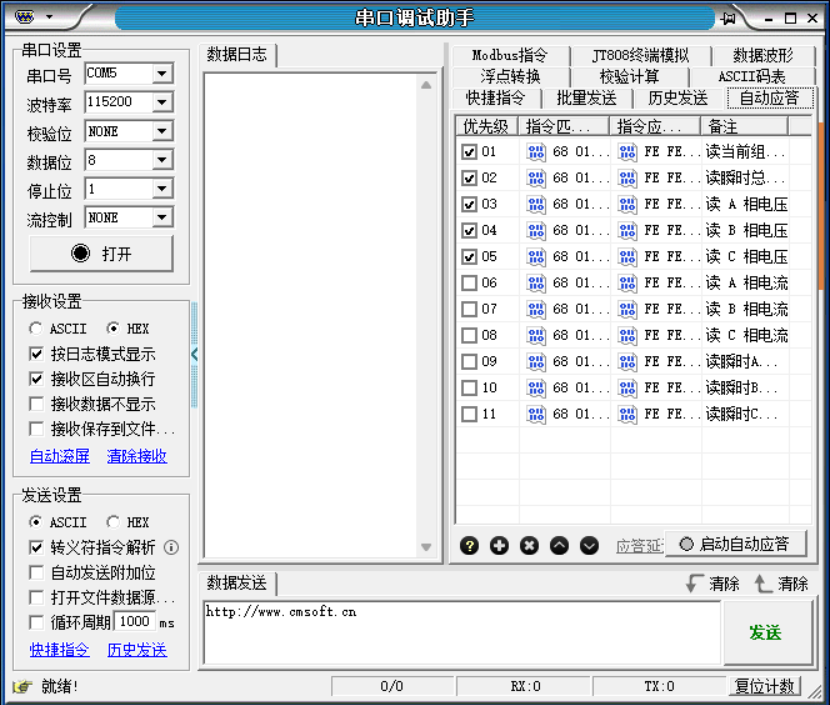Select ASCII radio in receive settings

pyautogui.click(x=35, y=329)
